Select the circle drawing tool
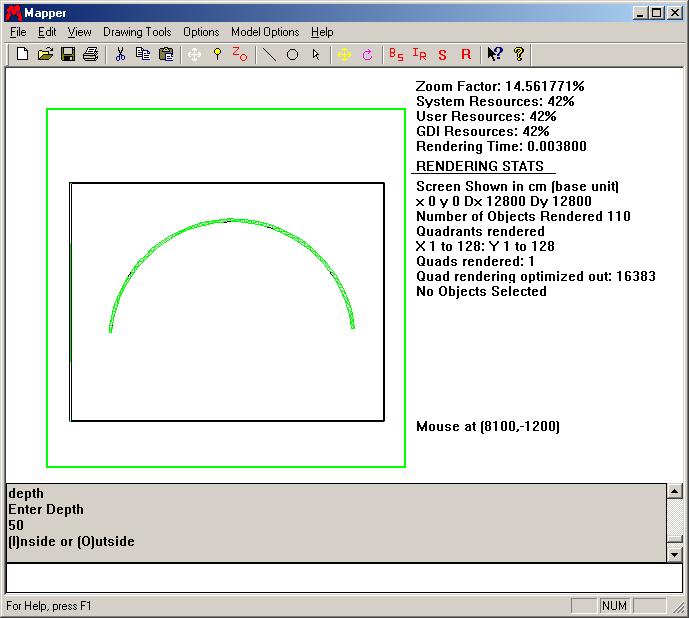689x618 pixels. tap(292, 54)
